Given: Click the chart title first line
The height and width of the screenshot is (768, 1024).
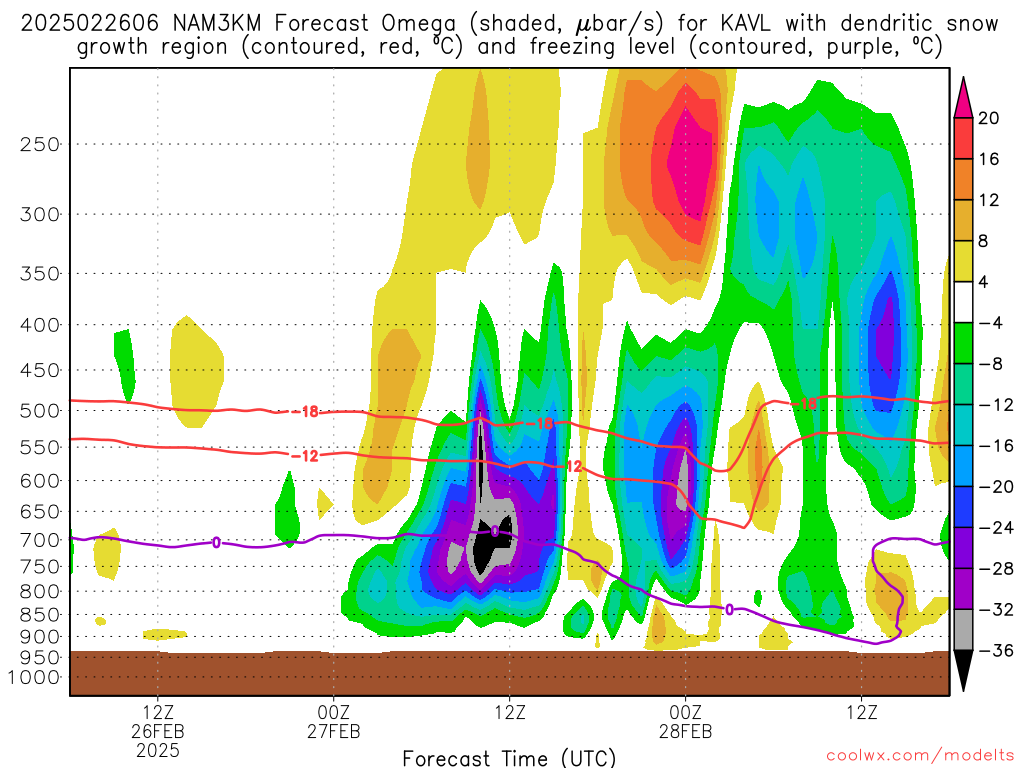Looking at the screenshot, I should click(x=509, y=24).
